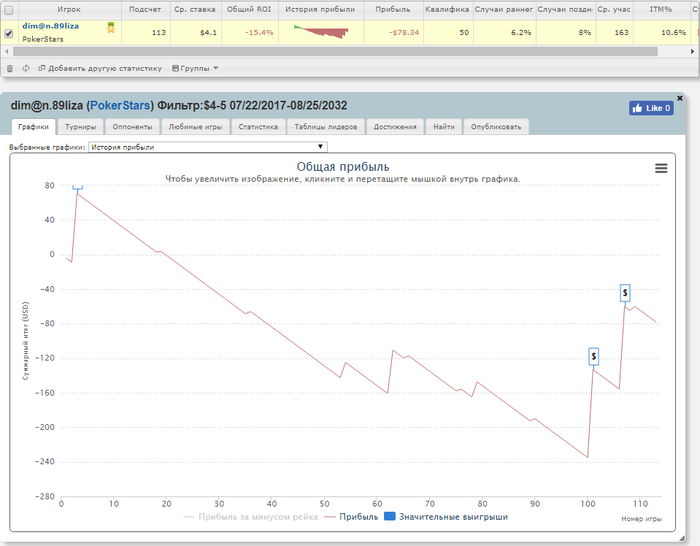This screenshot has width=700, height=546.
Task: Uncheck the dim@n.89liza row checkbox
Action: point(9,33)
